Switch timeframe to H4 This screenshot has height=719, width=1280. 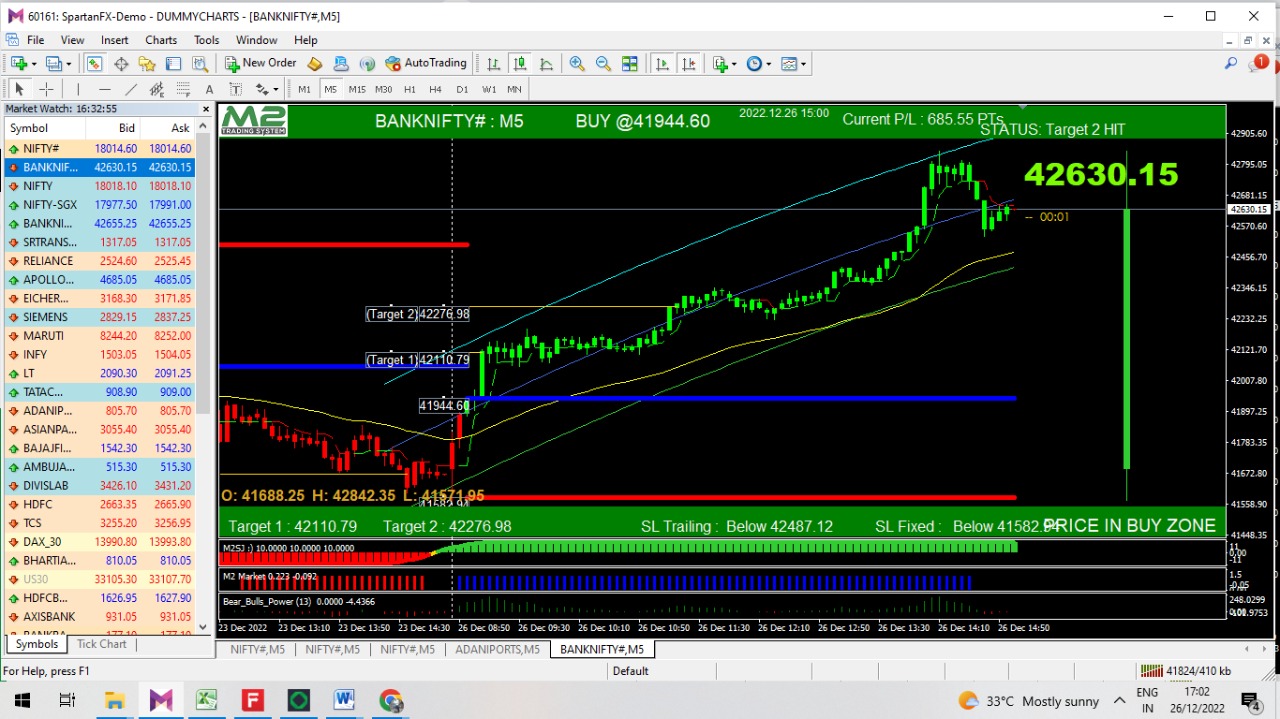435,89
